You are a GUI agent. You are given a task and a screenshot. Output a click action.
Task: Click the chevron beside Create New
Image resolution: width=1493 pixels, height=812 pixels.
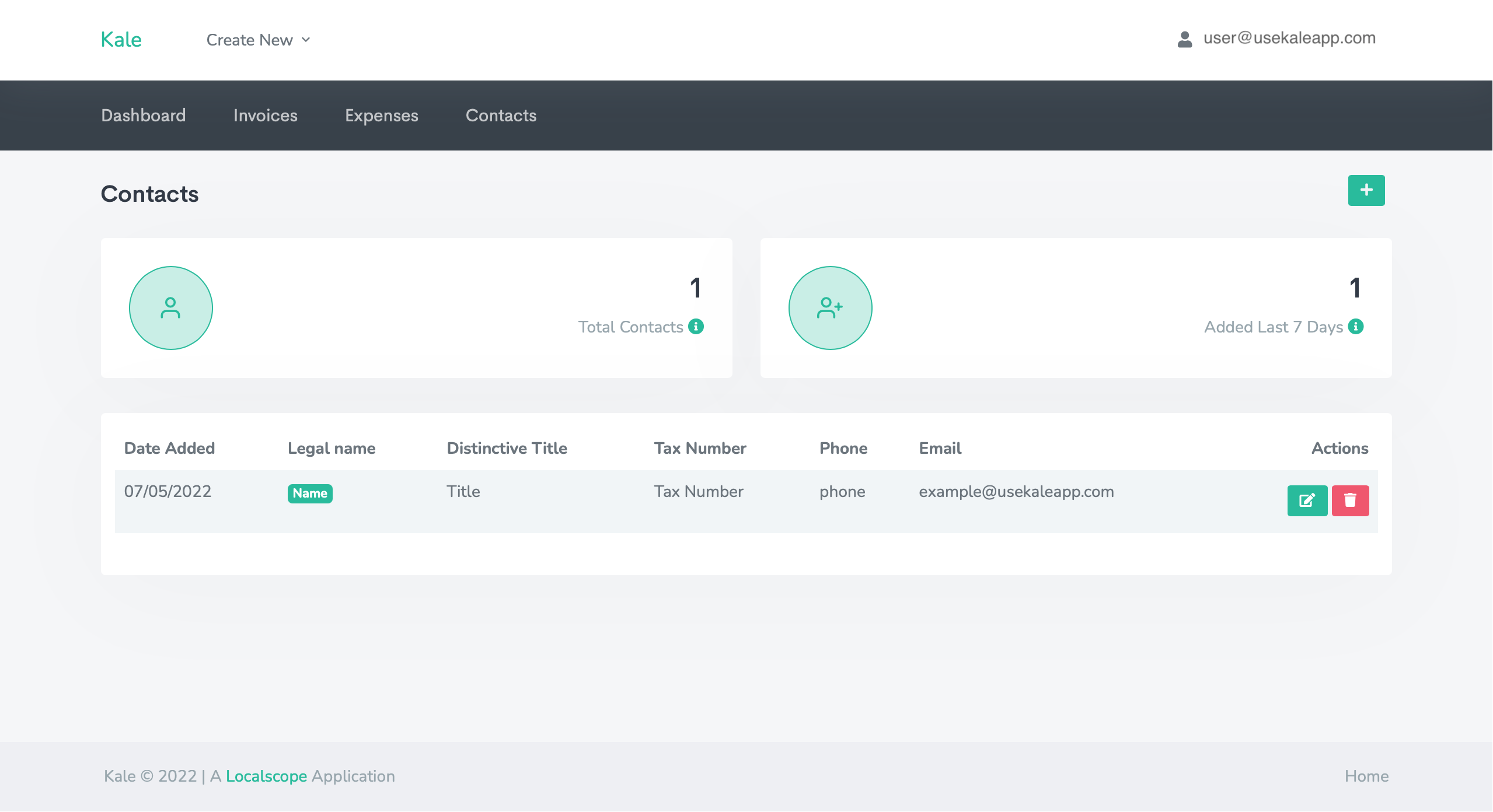tap(306, 40)
